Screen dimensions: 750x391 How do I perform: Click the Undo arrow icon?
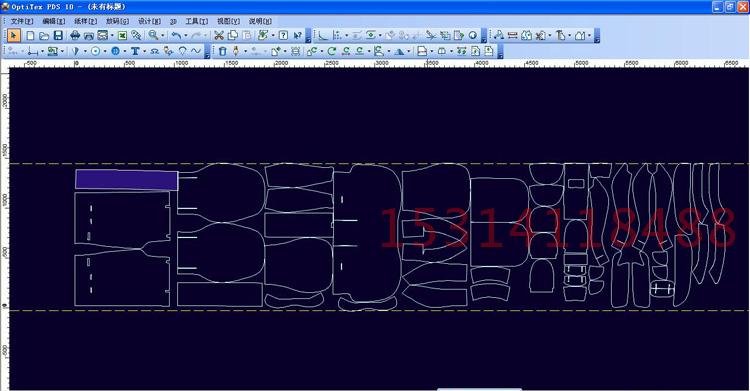point(177,35)
